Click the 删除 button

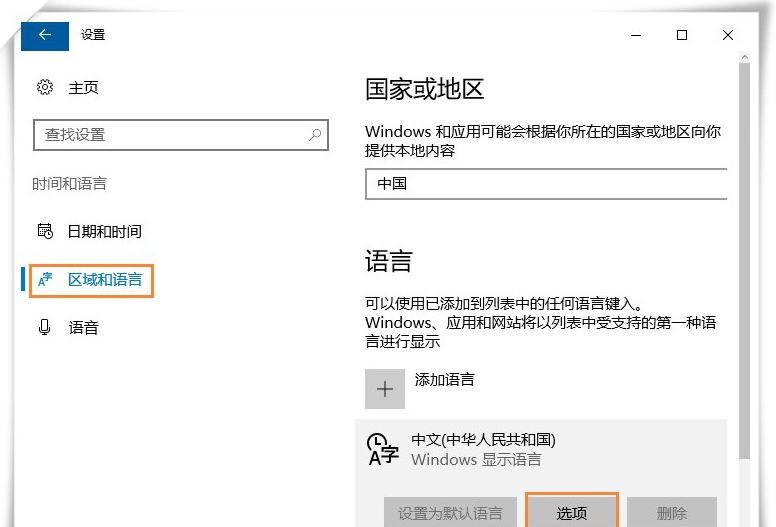[x=672, y=513]
